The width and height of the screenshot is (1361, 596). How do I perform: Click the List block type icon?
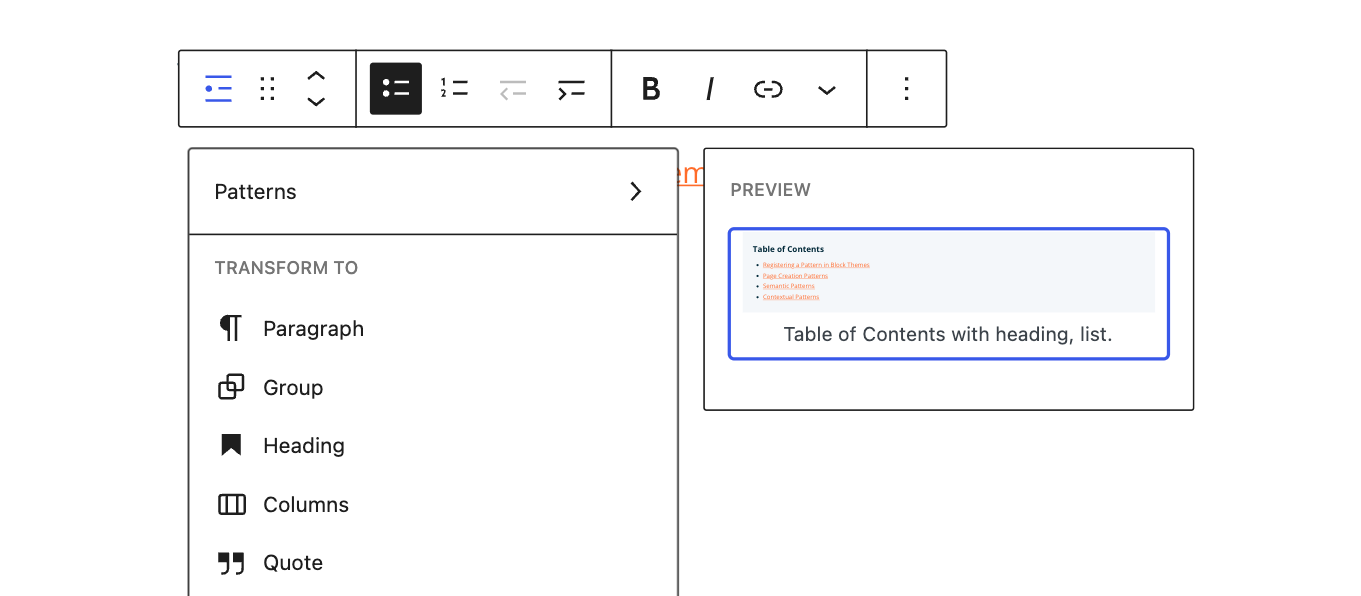click(218, 89)
